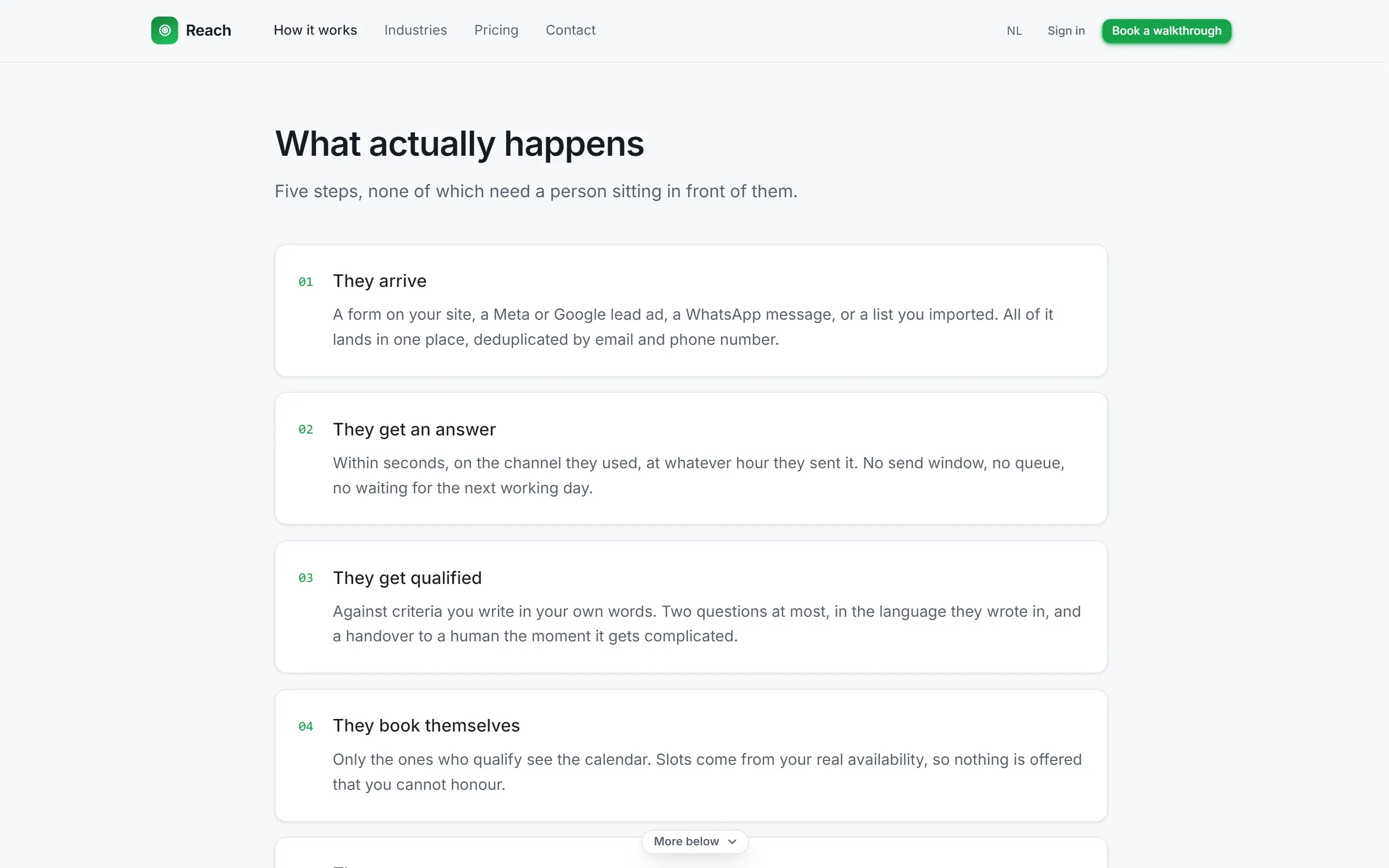Screen dimensions: 1389x868
Task: Select the They get qualified heading
Action: [x=407, y=578]
